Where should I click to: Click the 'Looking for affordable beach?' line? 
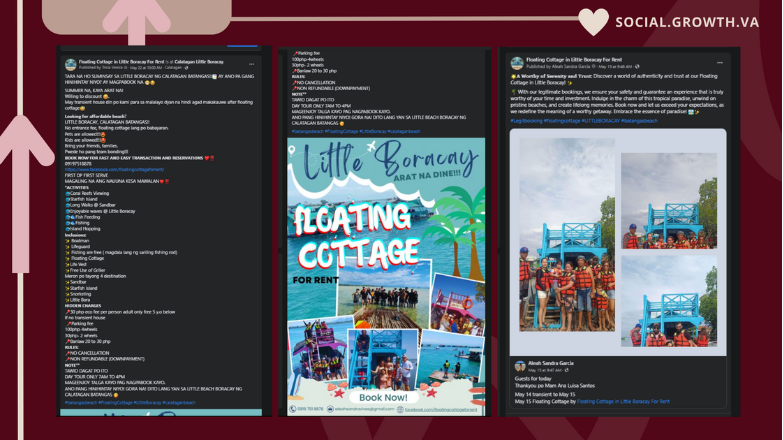(x=95, y=116)
